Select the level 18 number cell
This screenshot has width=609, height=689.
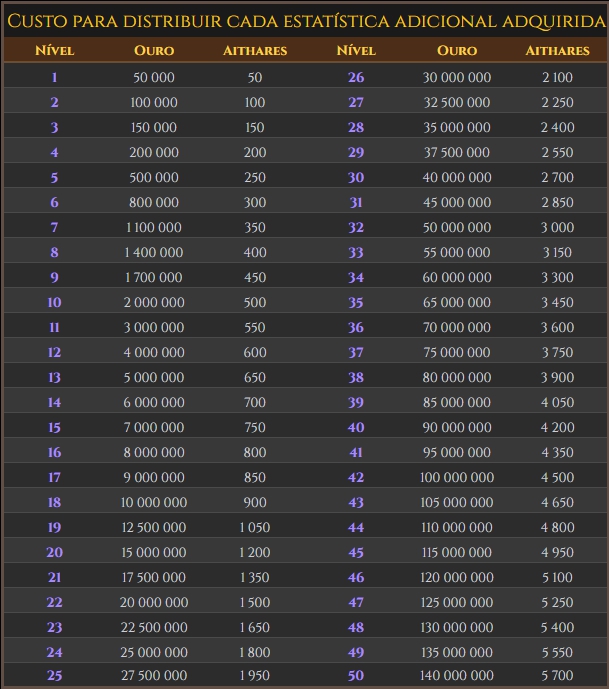tap(54, 502)
